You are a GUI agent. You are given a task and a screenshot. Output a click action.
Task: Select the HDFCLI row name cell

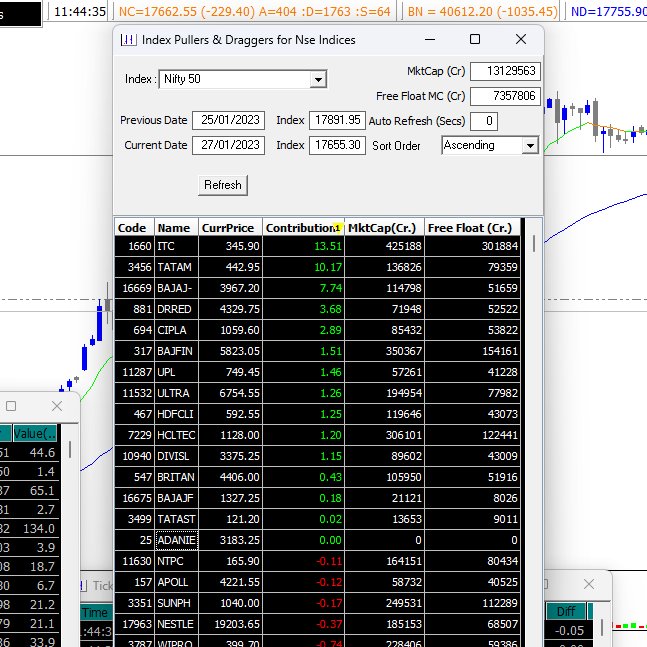[x=177, y=414]
